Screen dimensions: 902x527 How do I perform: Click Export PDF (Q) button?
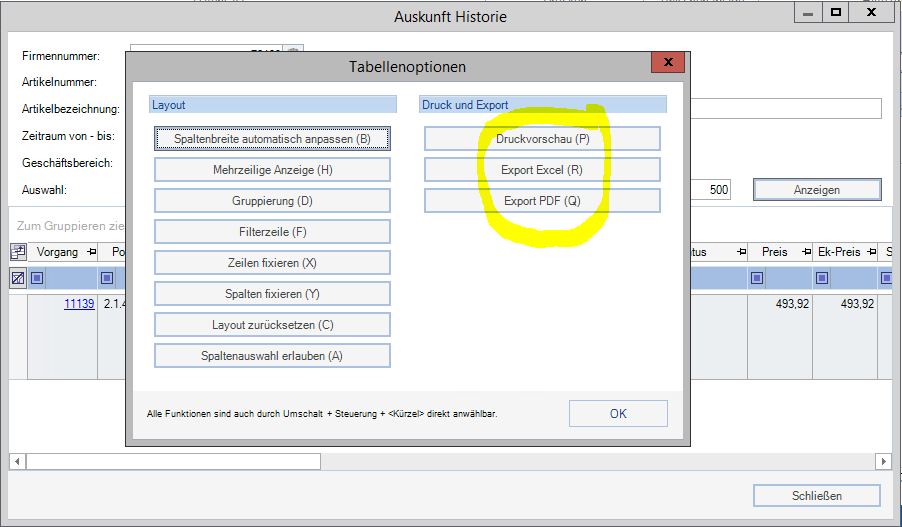pos(542,201)
